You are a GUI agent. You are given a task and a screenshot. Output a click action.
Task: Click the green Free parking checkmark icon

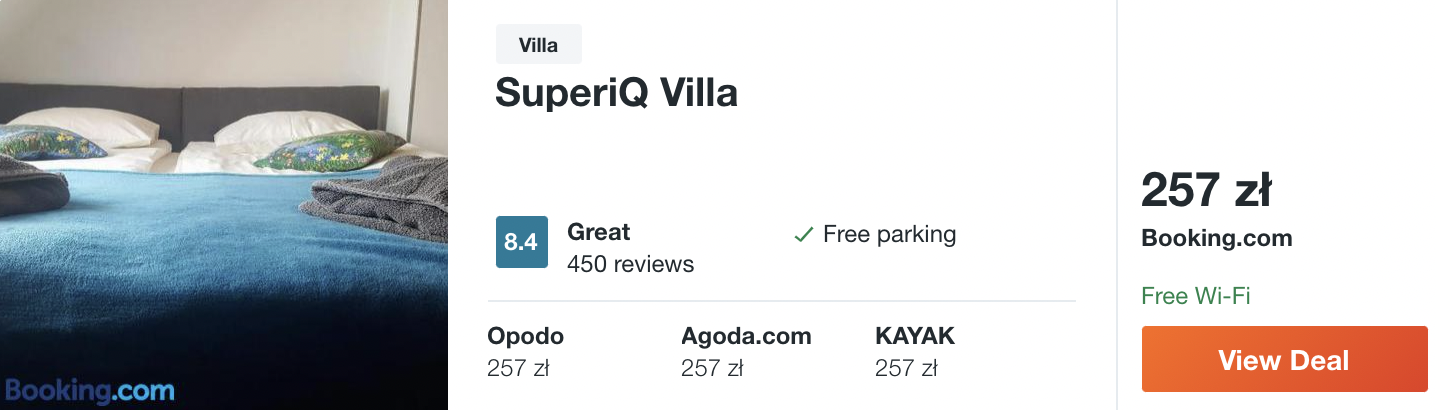(x=802, y=236)
